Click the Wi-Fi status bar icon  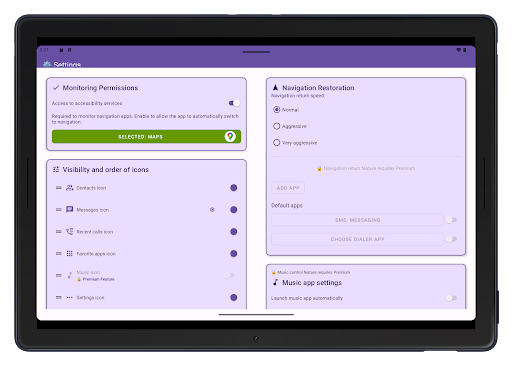tap(458, 50)
